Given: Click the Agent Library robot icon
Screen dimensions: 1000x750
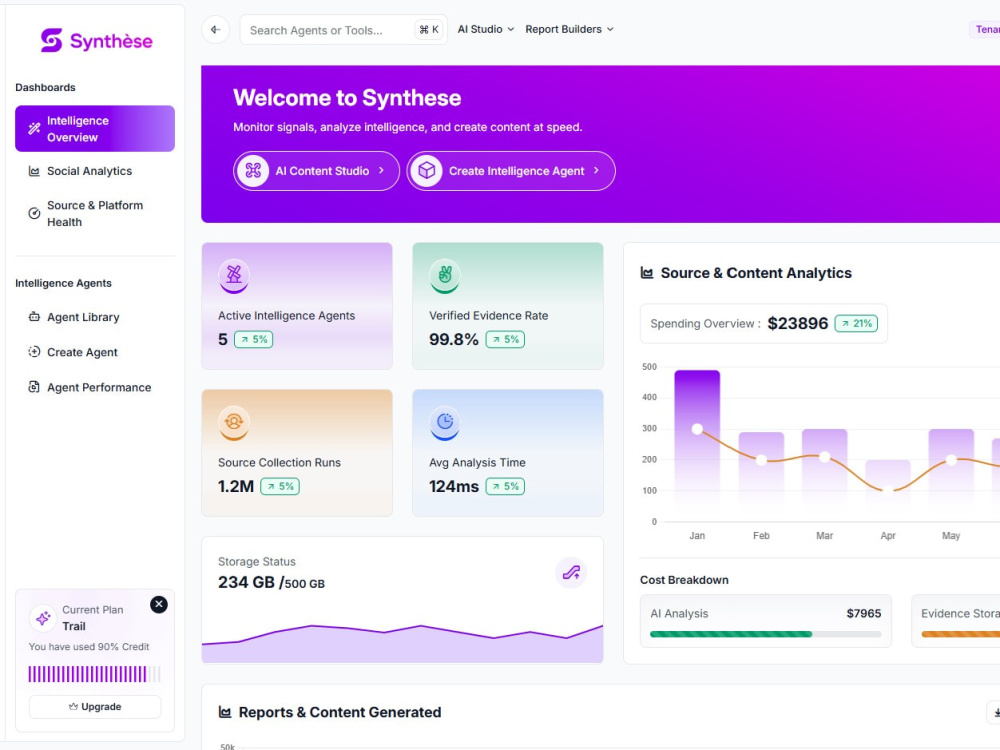Looking at the screenshot, I should coord(34,316).
